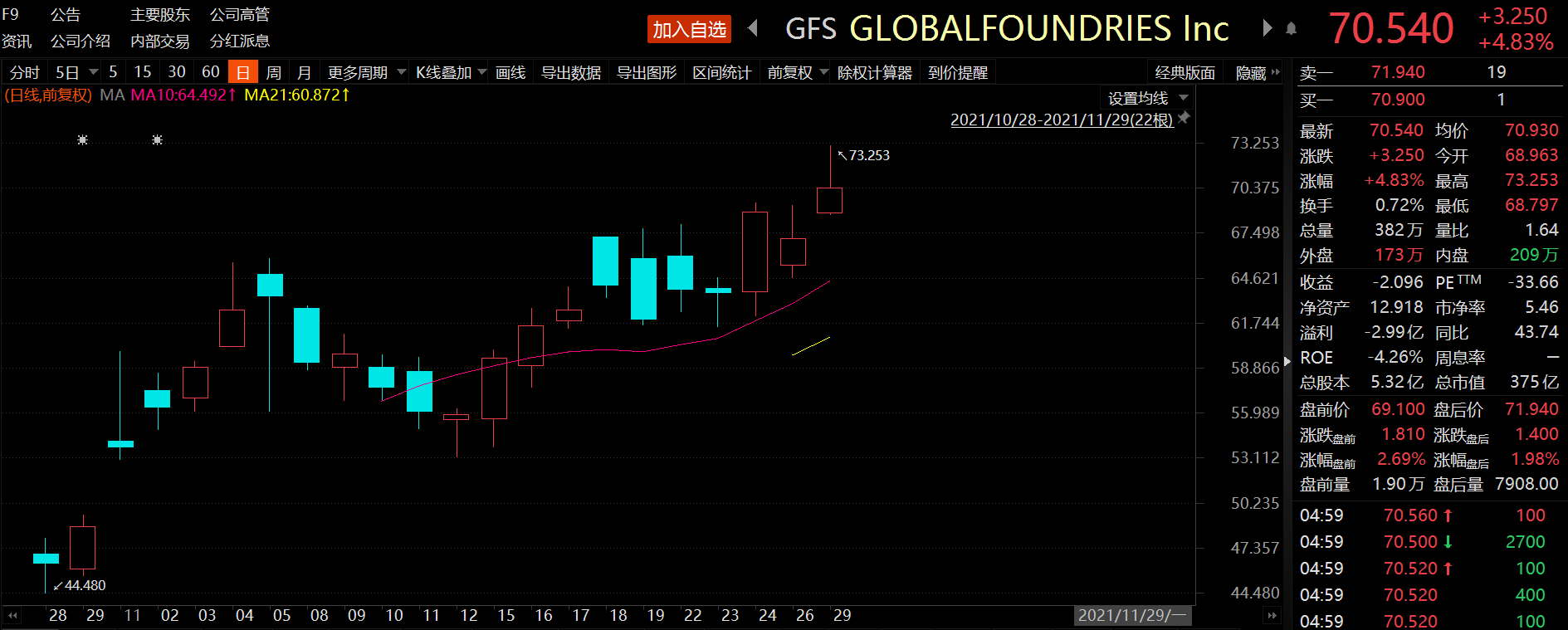The width and height of the screenshot is (1568, 630).
Task: Go to previous stock using left arrow before GFS
Action: pyautogui.click(x=753, y=28)
